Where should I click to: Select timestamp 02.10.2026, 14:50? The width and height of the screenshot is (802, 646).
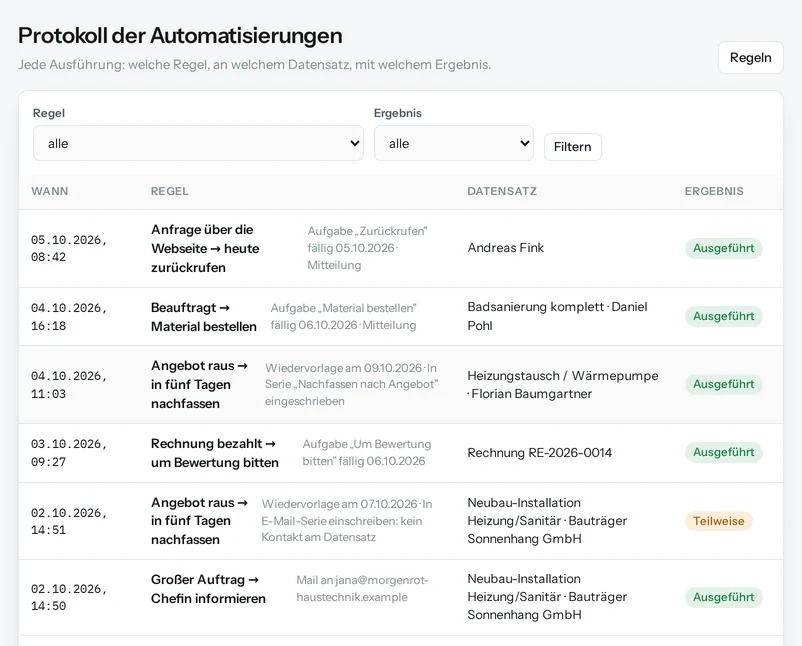[69, 597]
